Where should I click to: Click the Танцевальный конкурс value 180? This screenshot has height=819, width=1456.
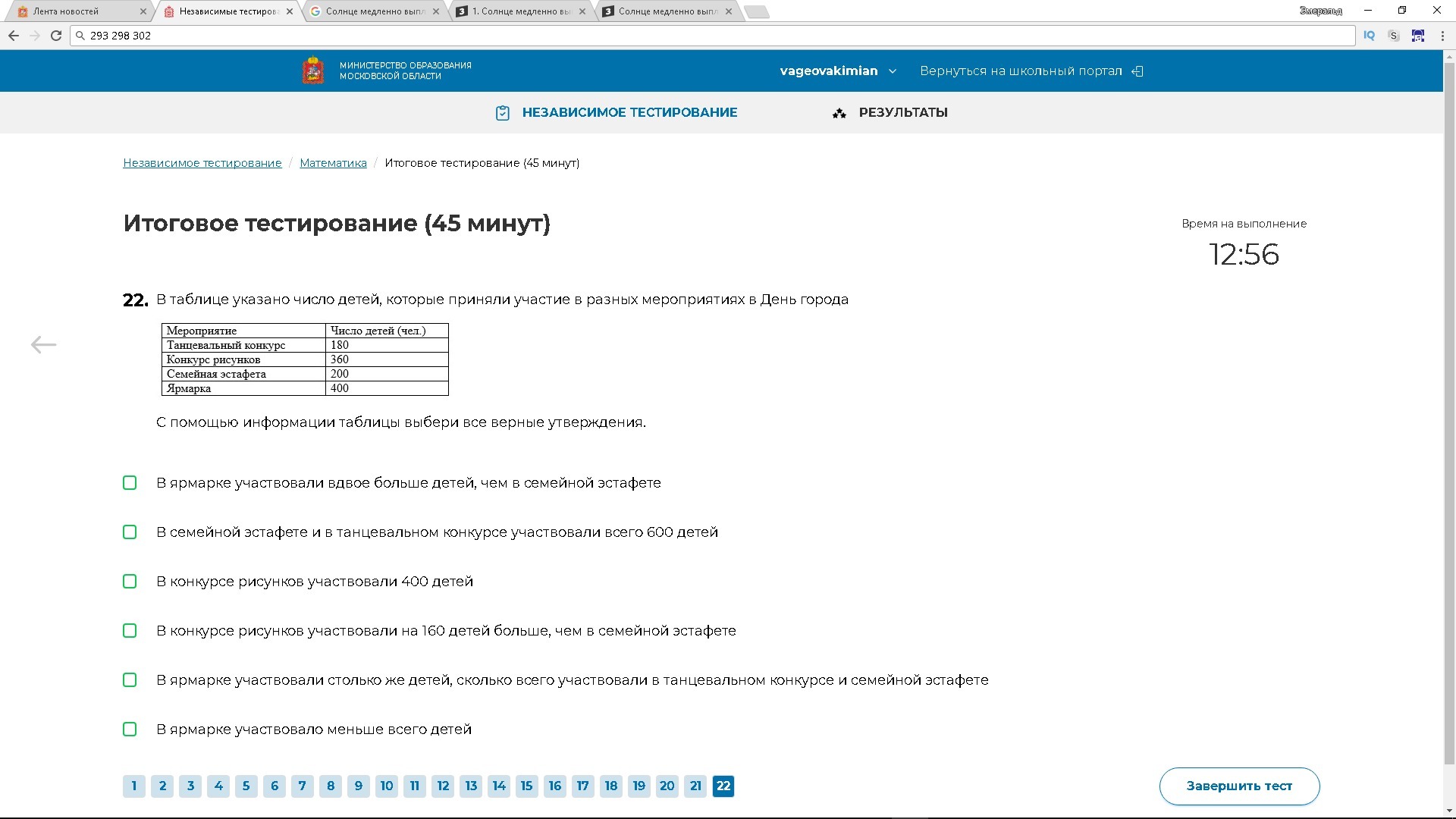[387, 345]
